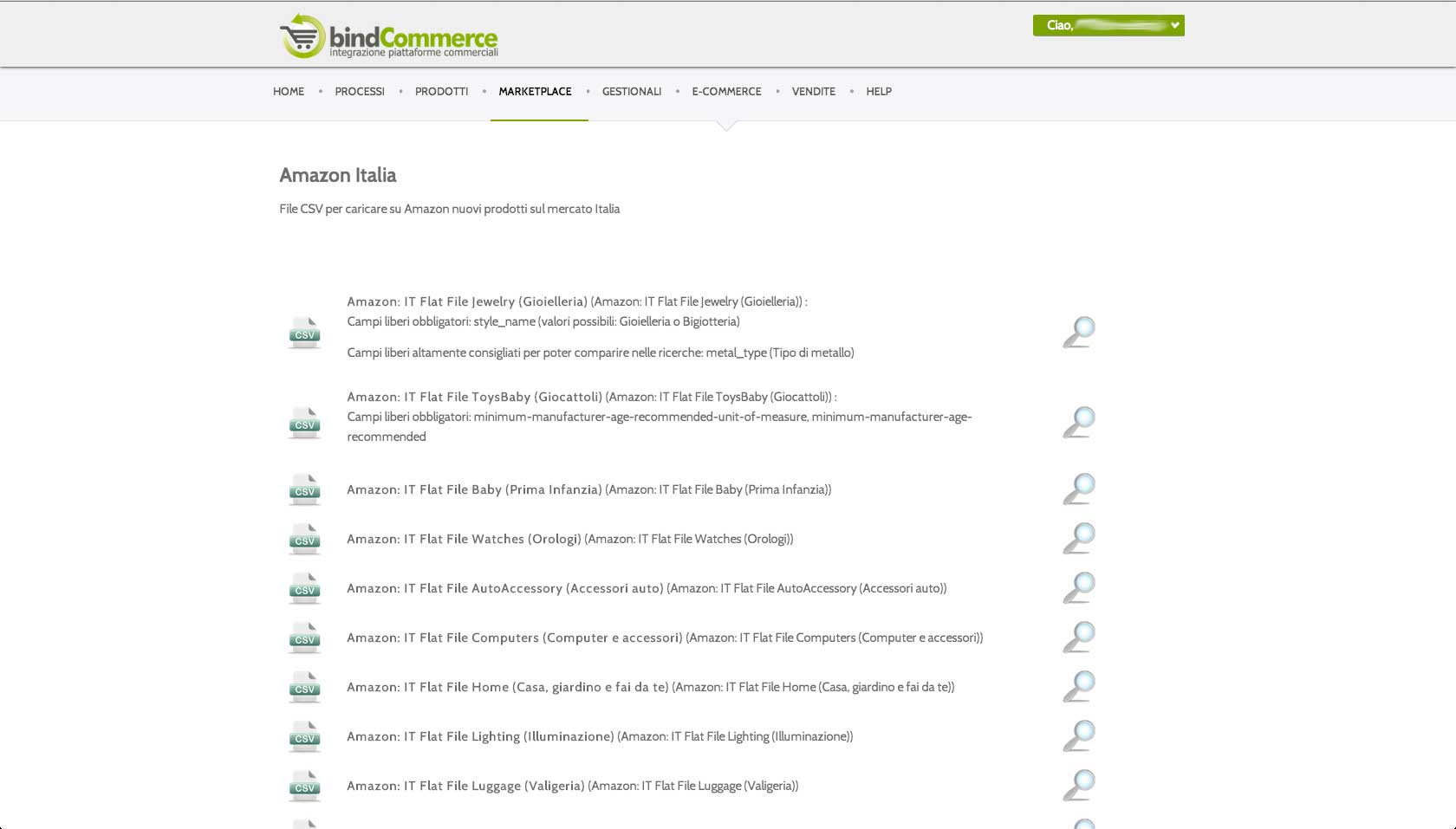The width and height of the screenshot is (1456, 829).
Task: Click the magnifier icon for Lighting row
Action: point(1079,736)
